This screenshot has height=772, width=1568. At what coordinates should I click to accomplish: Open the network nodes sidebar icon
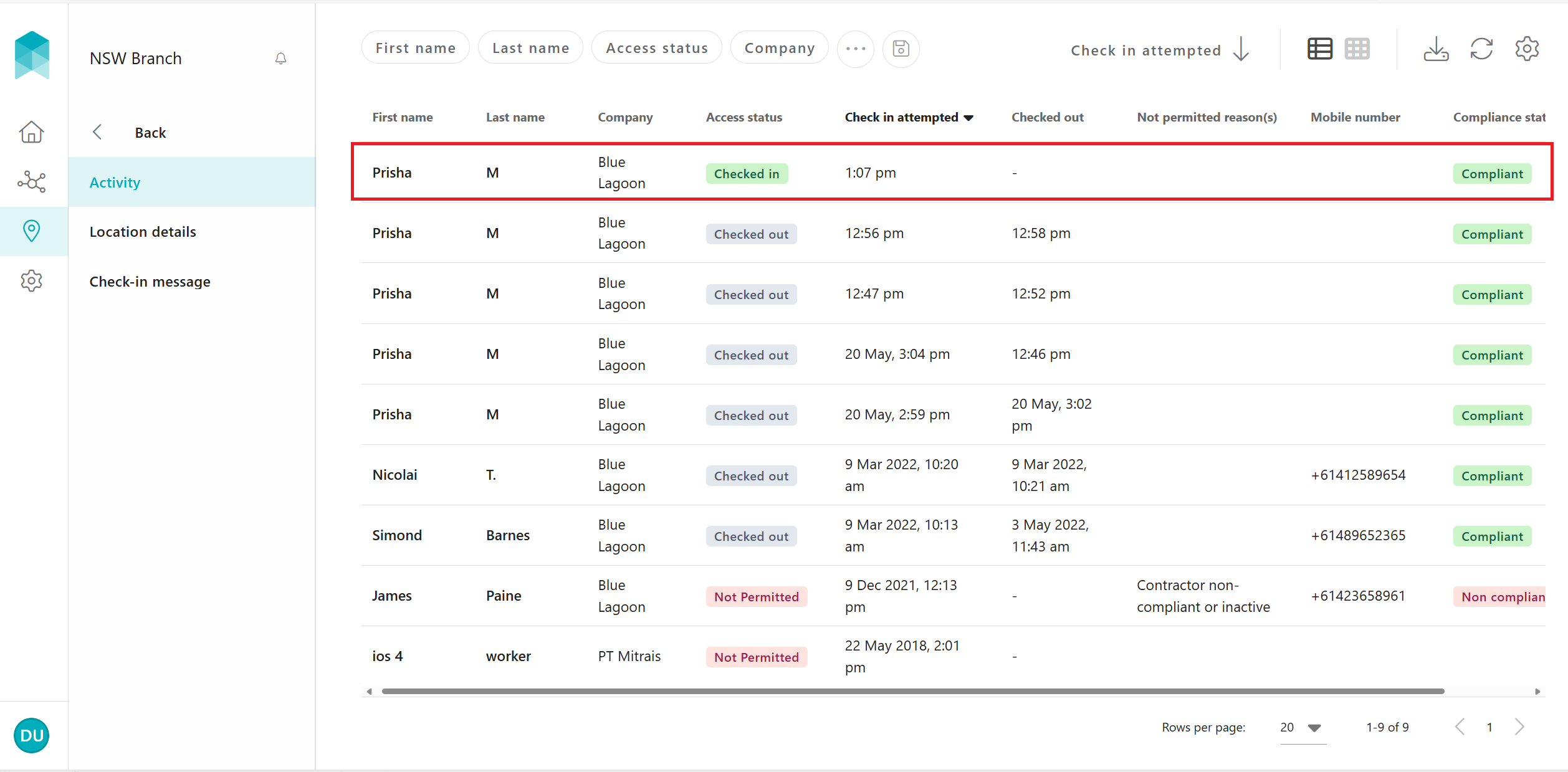(31, 181)
